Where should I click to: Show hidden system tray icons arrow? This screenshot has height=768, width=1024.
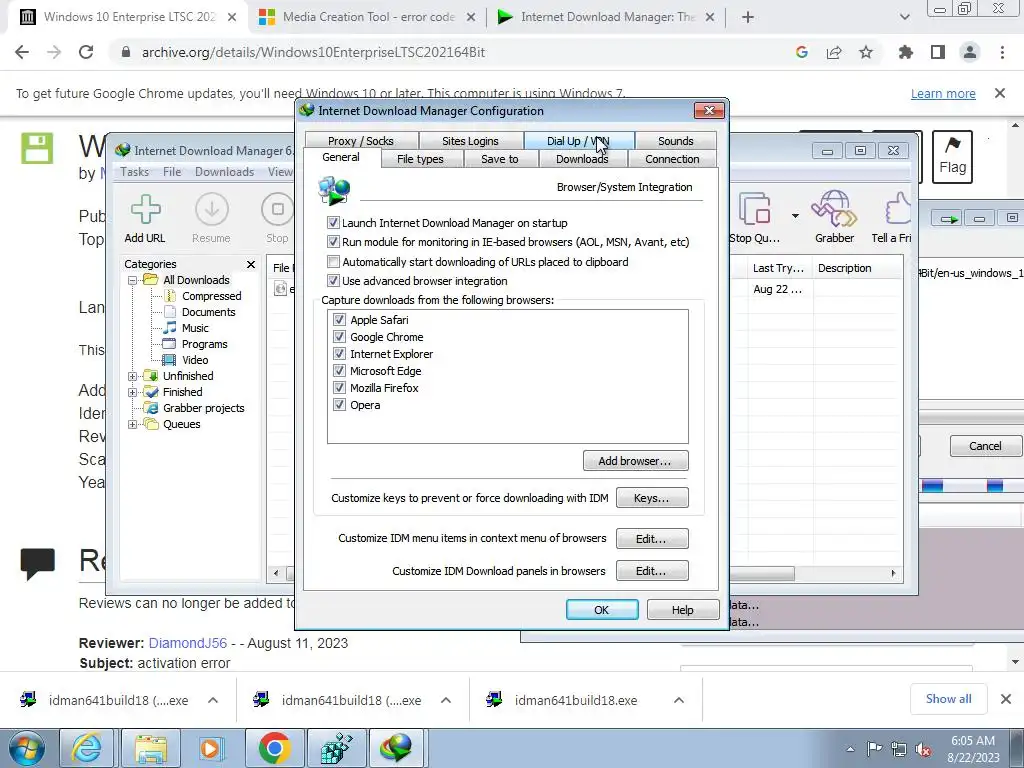pyautogui.click(x=850, y=749)
